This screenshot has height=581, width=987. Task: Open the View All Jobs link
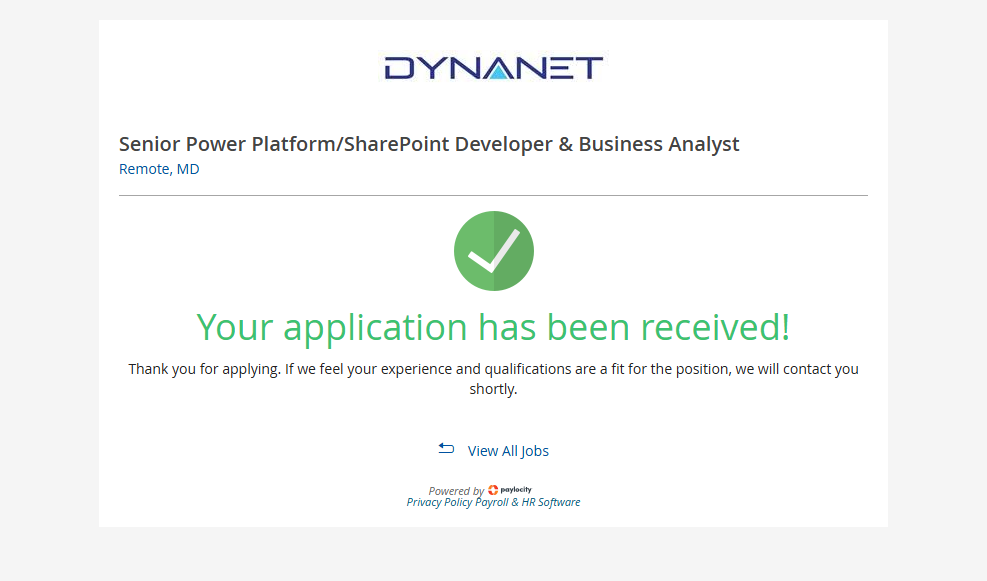[x=508, y=451]
